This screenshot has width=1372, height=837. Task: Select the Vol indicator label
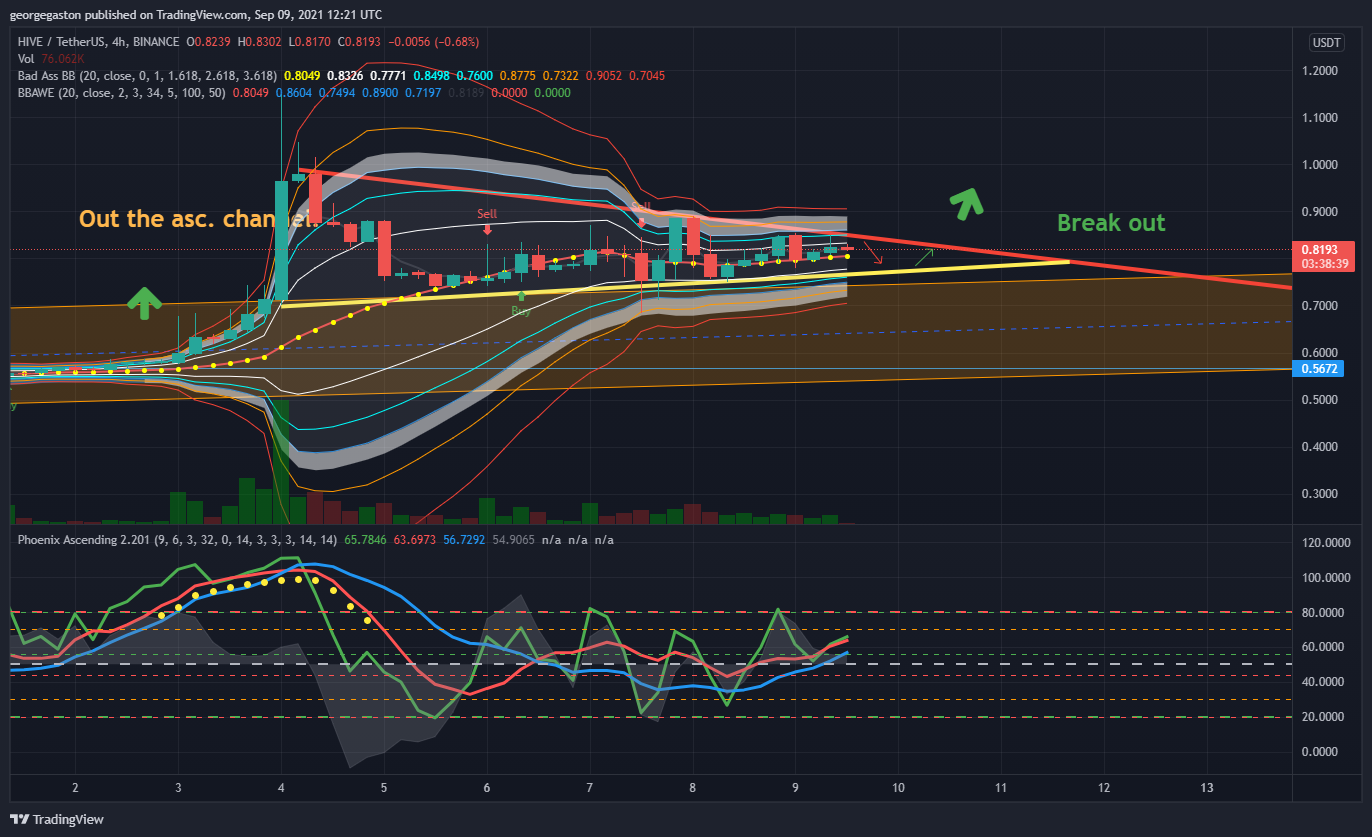(x=26, y=59)
